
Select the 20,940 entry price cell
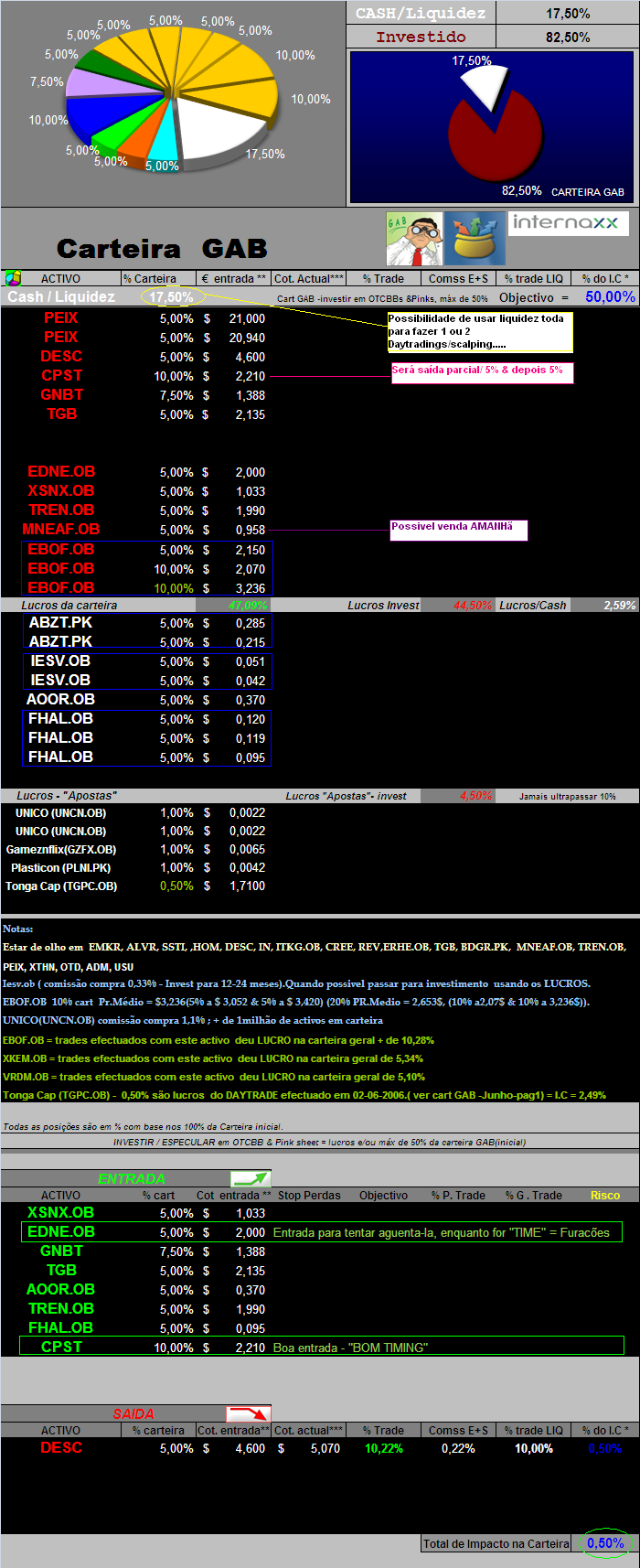pyautogui.click(x=247, y=338)
